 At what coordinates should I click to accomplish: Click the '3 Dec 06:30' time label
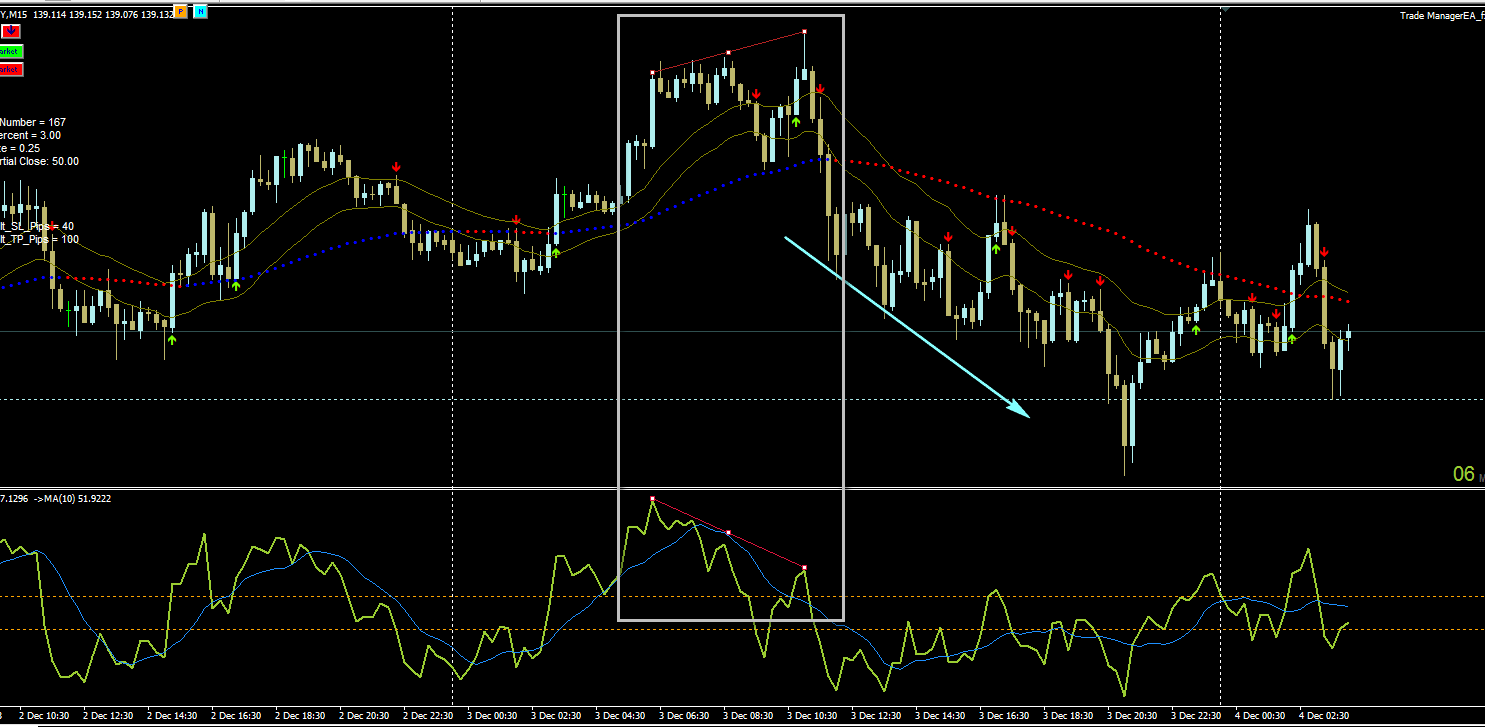pyautogui.click(x=682, y=716)
